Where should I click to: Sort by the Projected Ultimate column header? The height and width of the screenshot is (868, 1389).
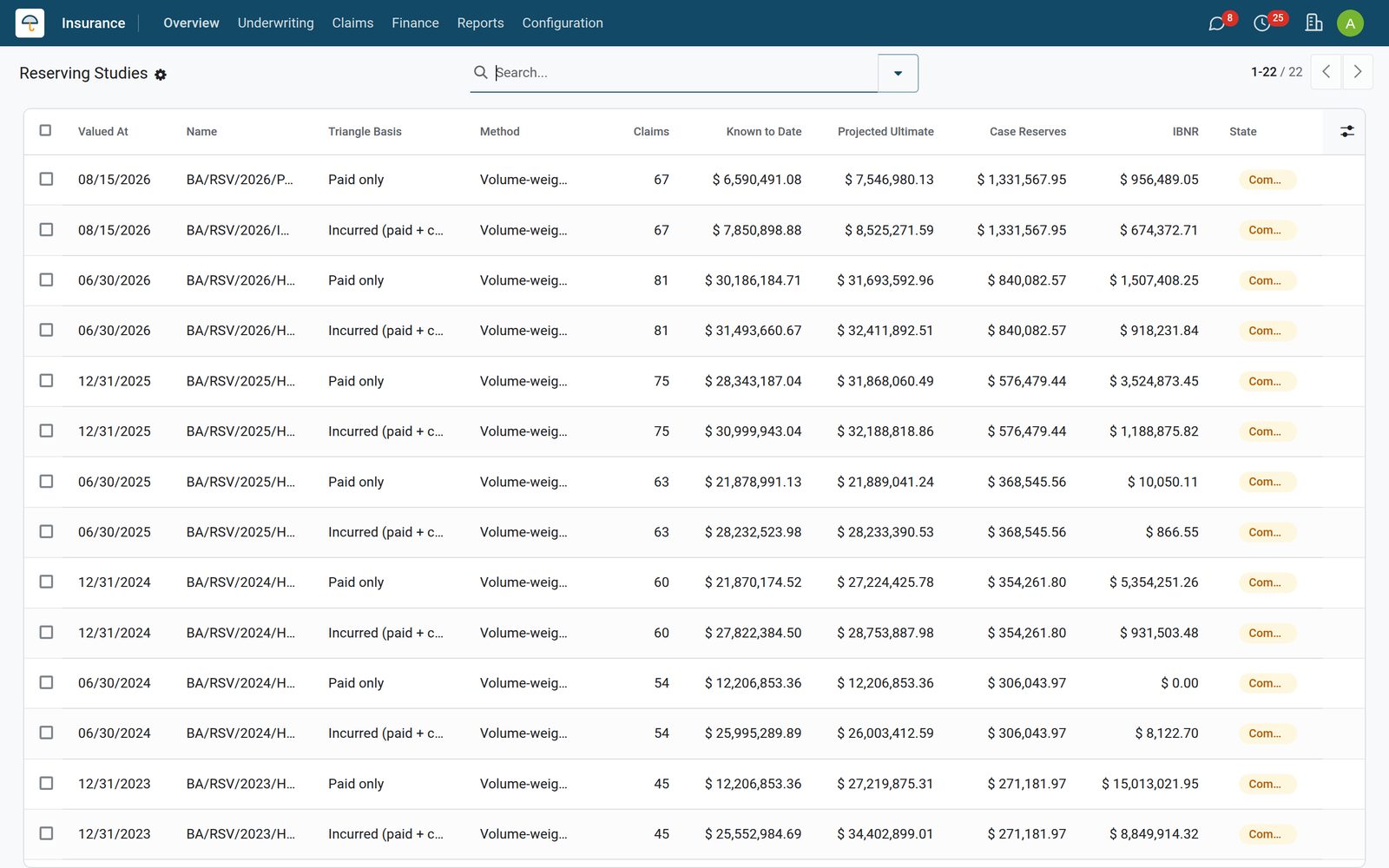885,131
